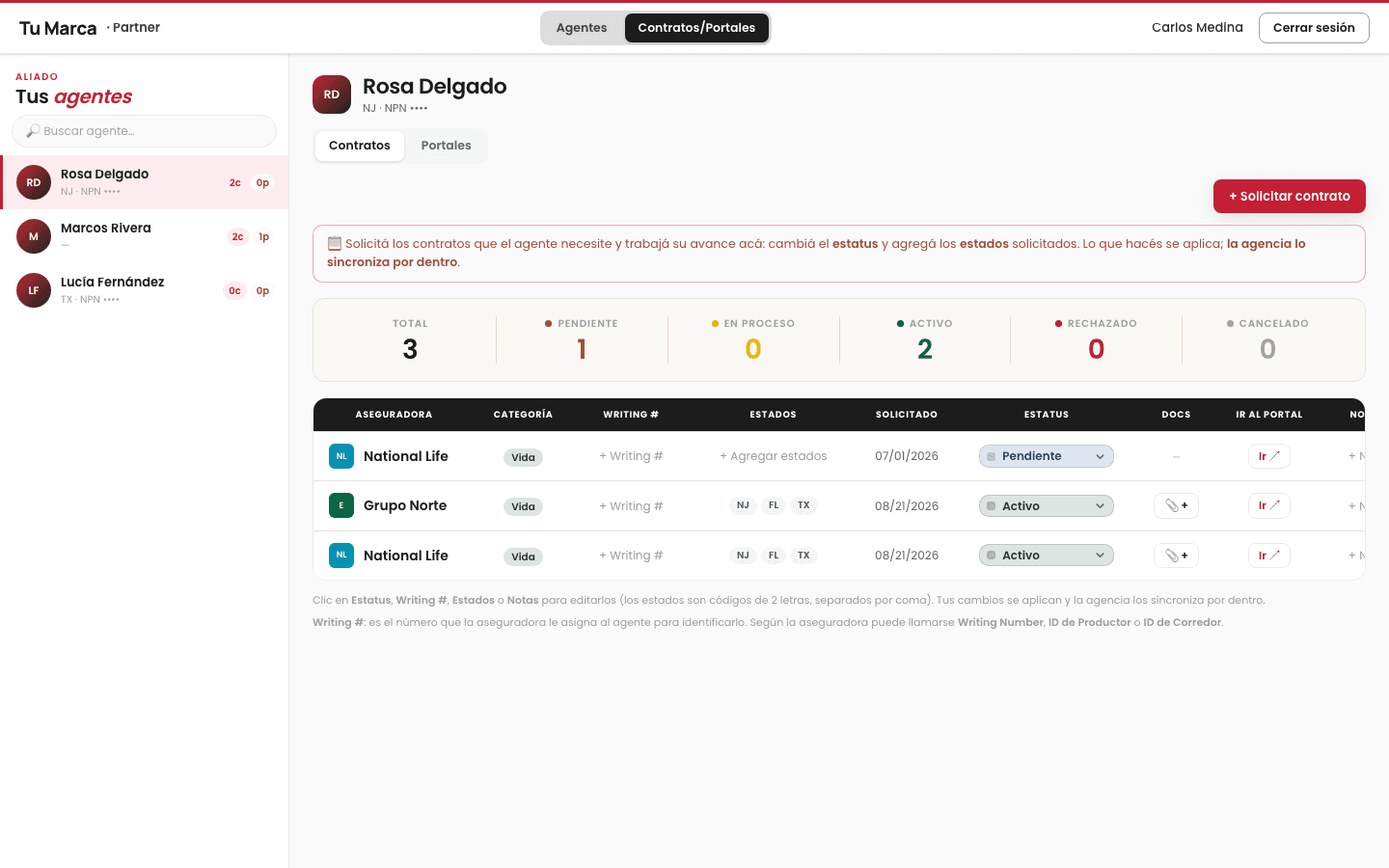
Task: Click the Total summary count
Action: pos(410,349)
